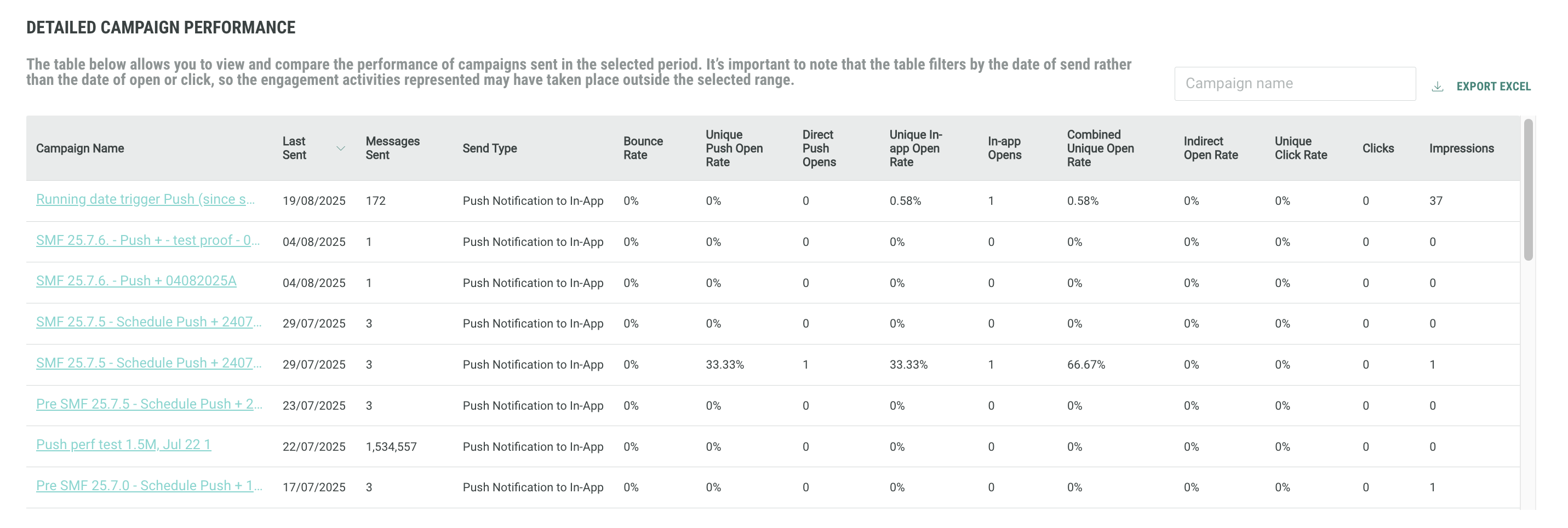Sort by the Combined Unique Open Rate header
The height and width of the screenshot is (528, 1568).
pos(1100,148)
